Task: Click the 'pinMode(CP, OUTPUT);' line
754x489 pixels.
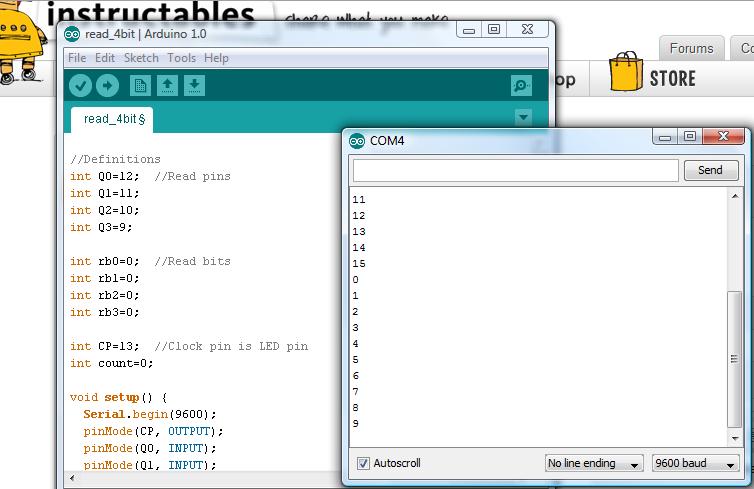Action: point(153,431)
